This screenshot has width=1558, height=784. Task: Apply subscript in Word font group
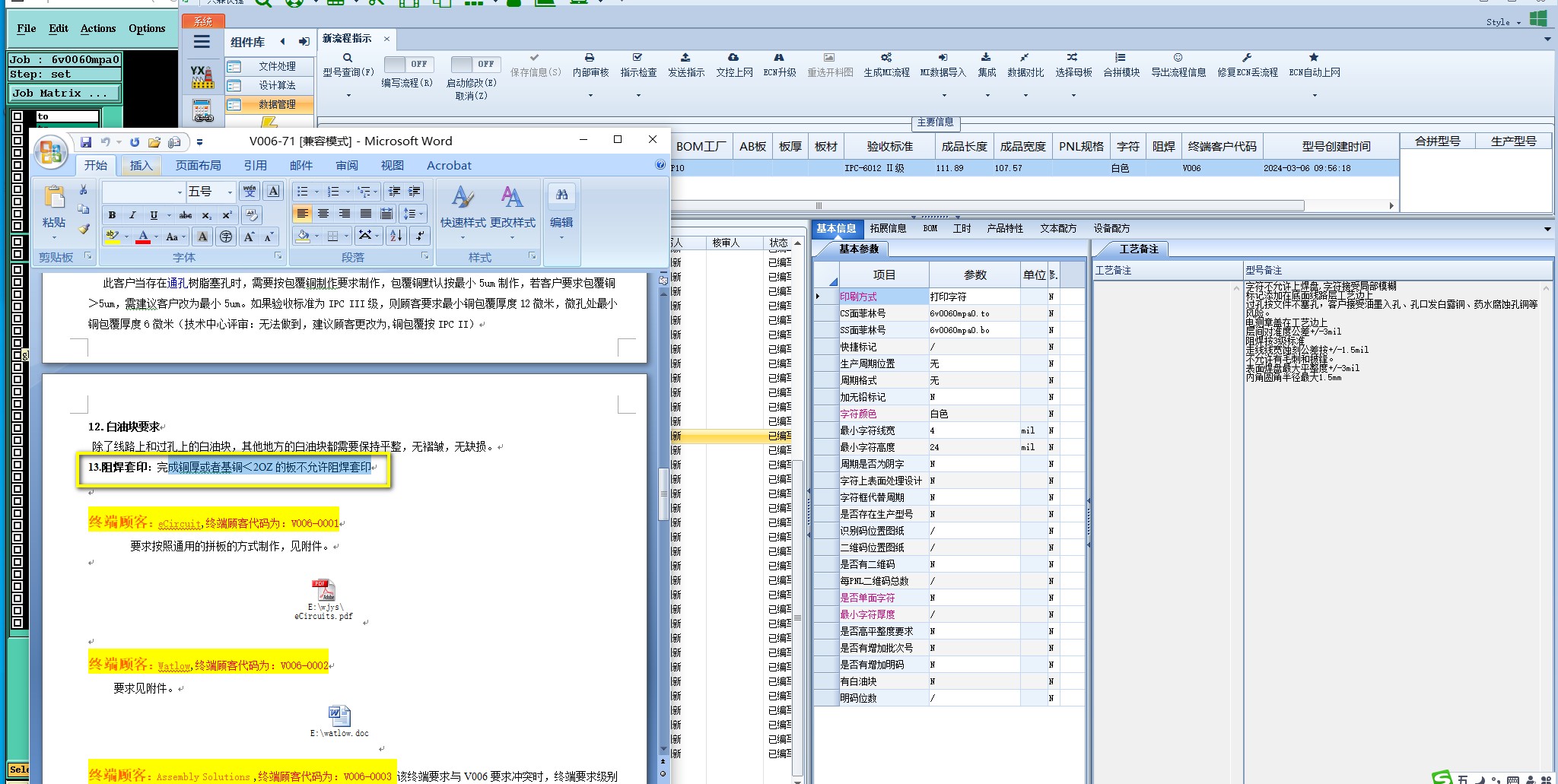[206, 215]
